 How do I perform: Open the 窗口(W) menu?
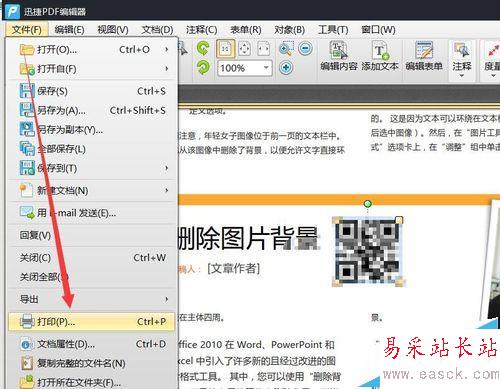tap(378, 30)
